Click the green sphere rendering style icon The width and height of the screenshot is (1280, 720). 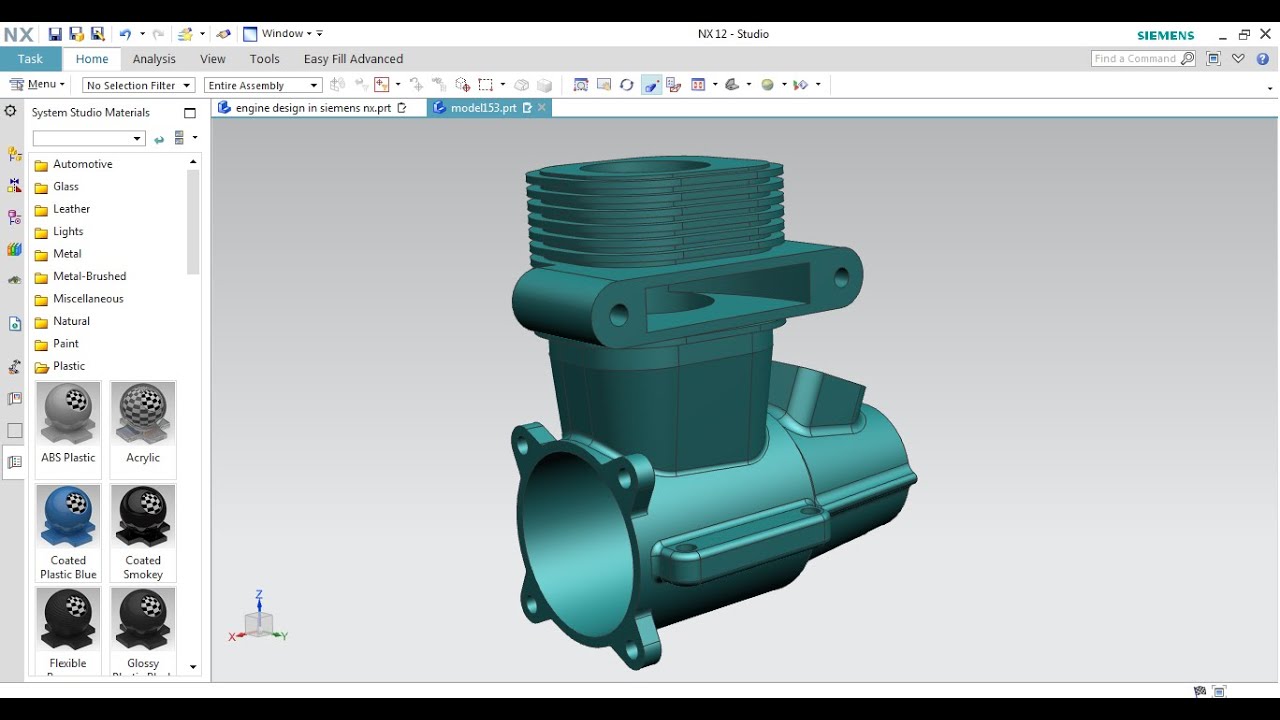[x=768, y=85]
